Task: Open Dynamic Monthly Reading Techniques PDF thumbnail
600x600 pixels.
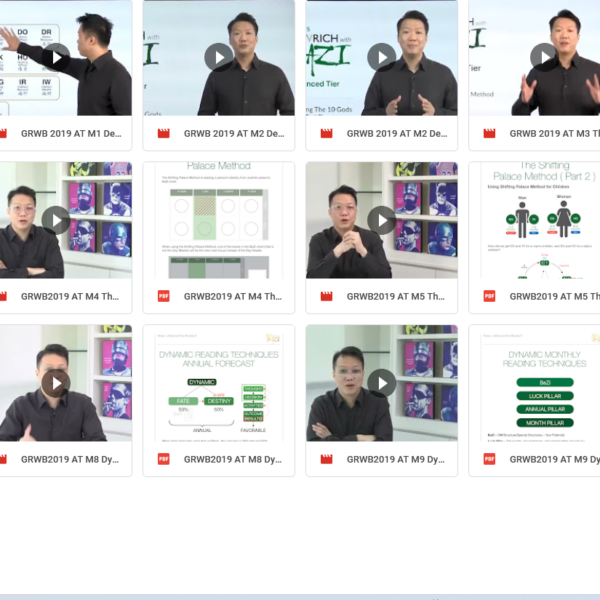Action: pyautogui.click(x=535, y=383)
